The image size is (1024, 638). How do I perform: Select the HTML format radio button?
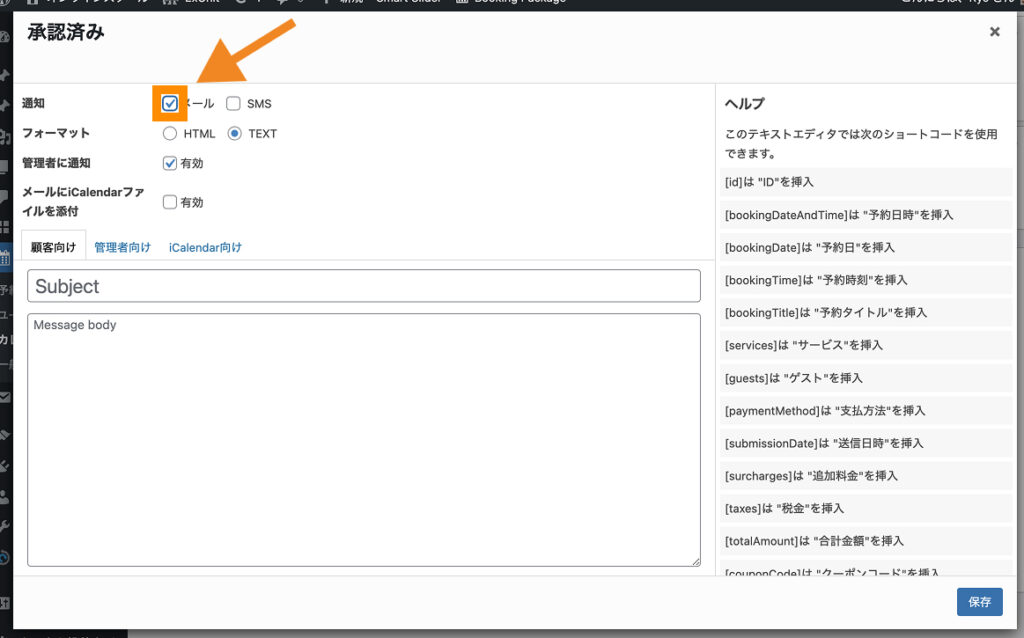point(170,133)
